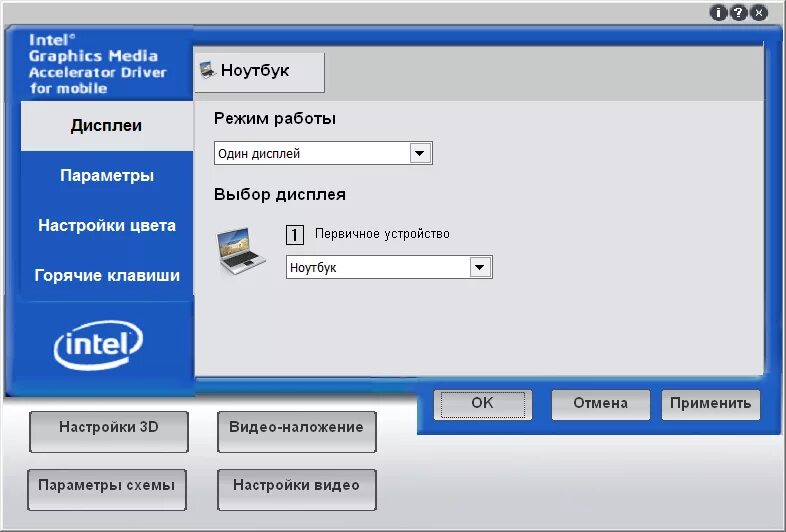Viewport: 786px width, 532px height.
Task: Click the laptop image under Выбор дисплея
Action: pos(241,251)
